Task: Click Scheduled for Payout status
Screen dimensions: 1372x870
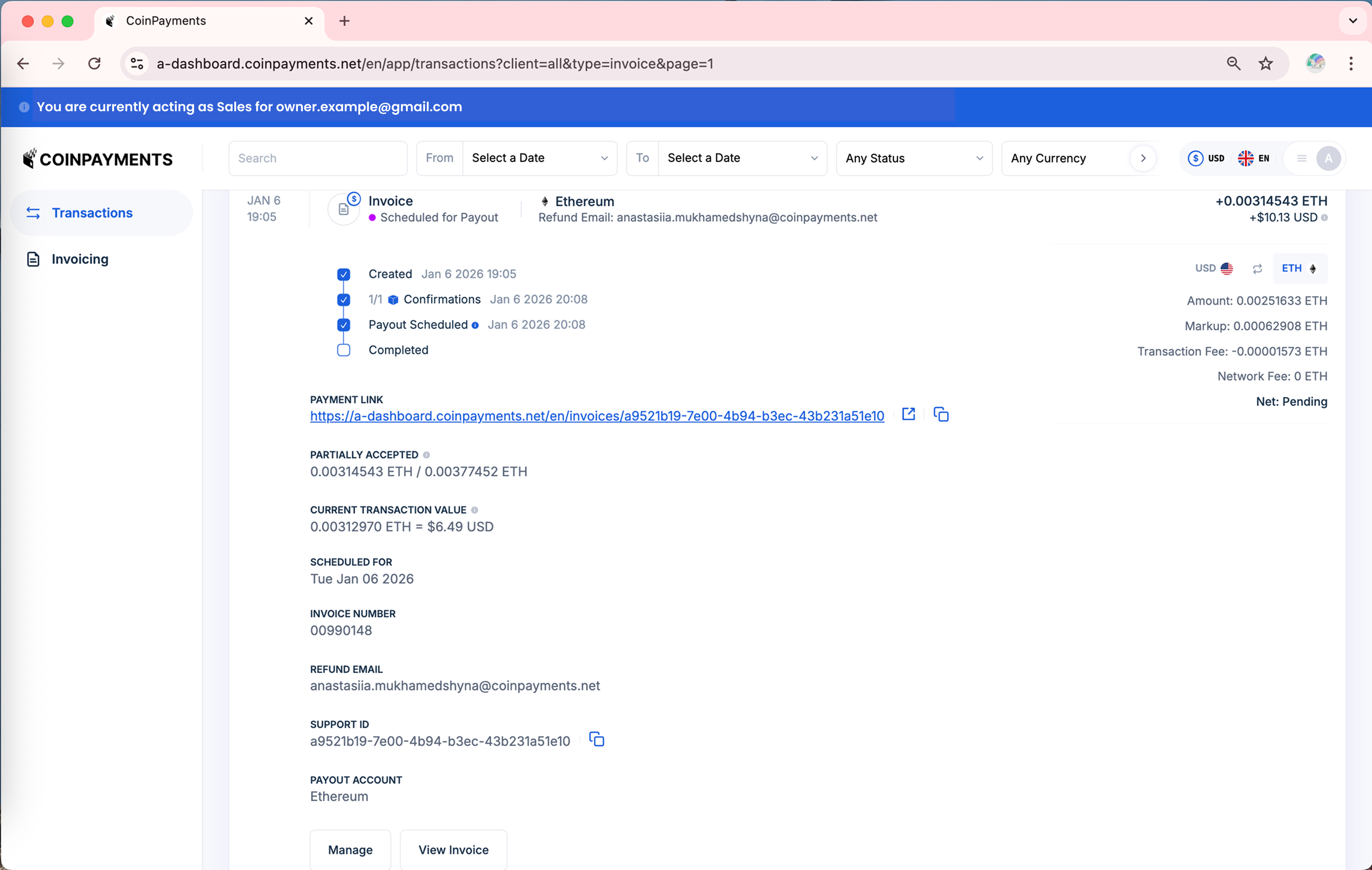Action: [x=439, y=218]
